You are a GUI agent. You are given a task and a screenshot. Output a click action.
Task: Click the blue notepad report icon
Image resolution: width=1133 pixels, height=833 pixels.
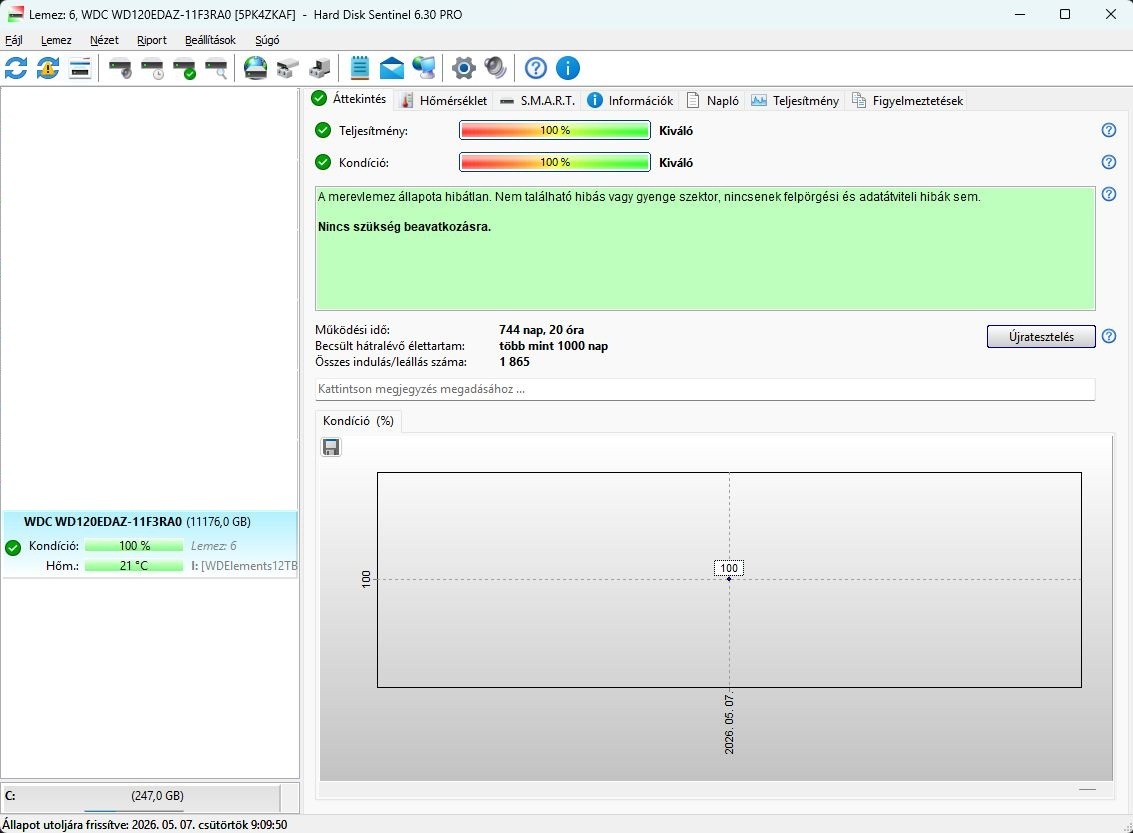click(359, 69)
